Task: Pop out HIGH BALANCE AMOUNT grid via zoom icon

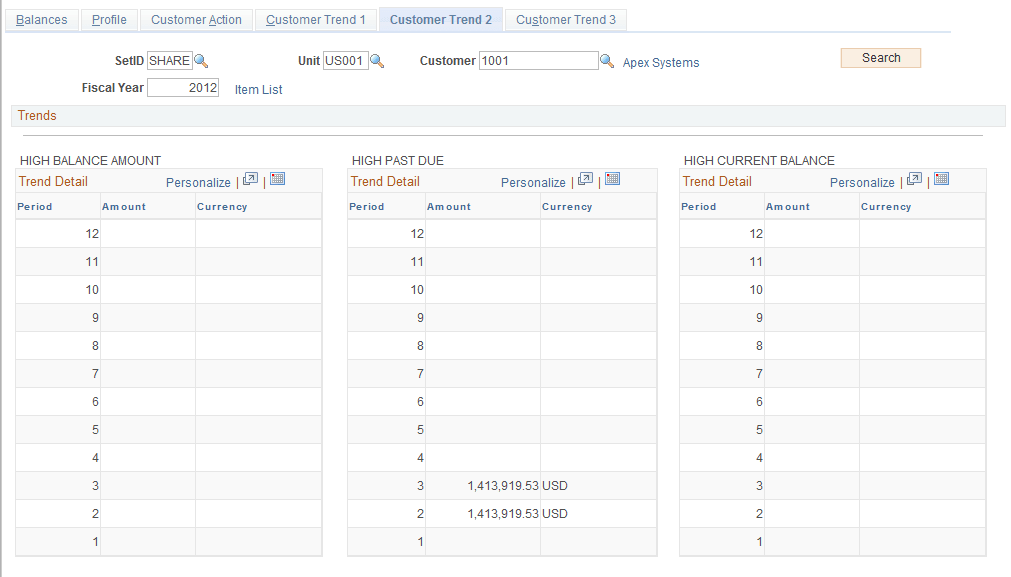Action: point(252,180)
